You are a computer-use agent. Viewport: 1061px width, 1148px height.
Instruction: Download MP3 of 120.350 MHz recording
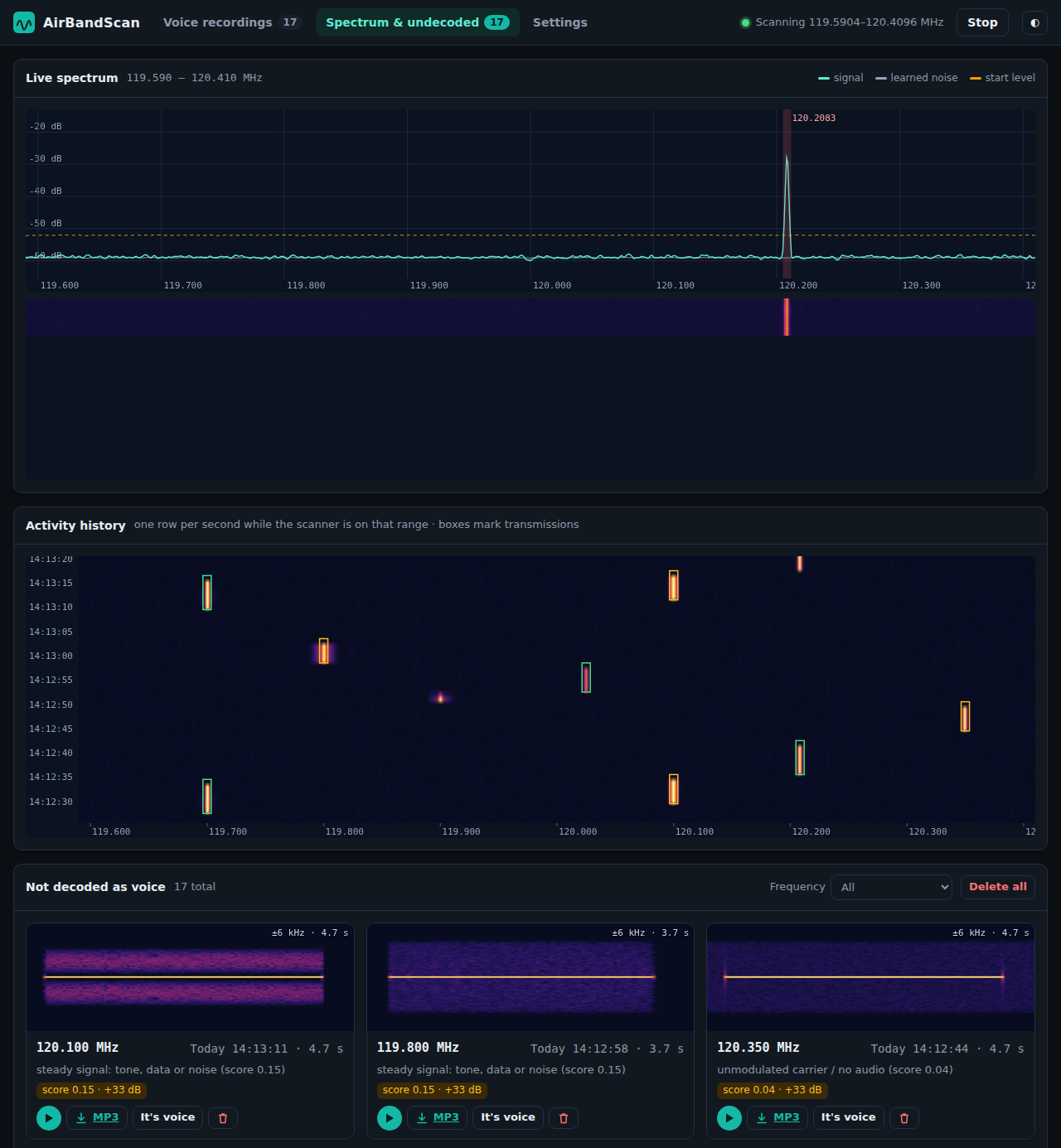tap(778, 1117)
